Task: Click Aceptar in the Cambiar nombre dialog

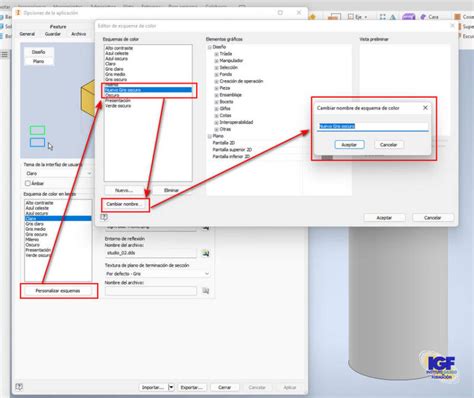Action: (349, 145)
